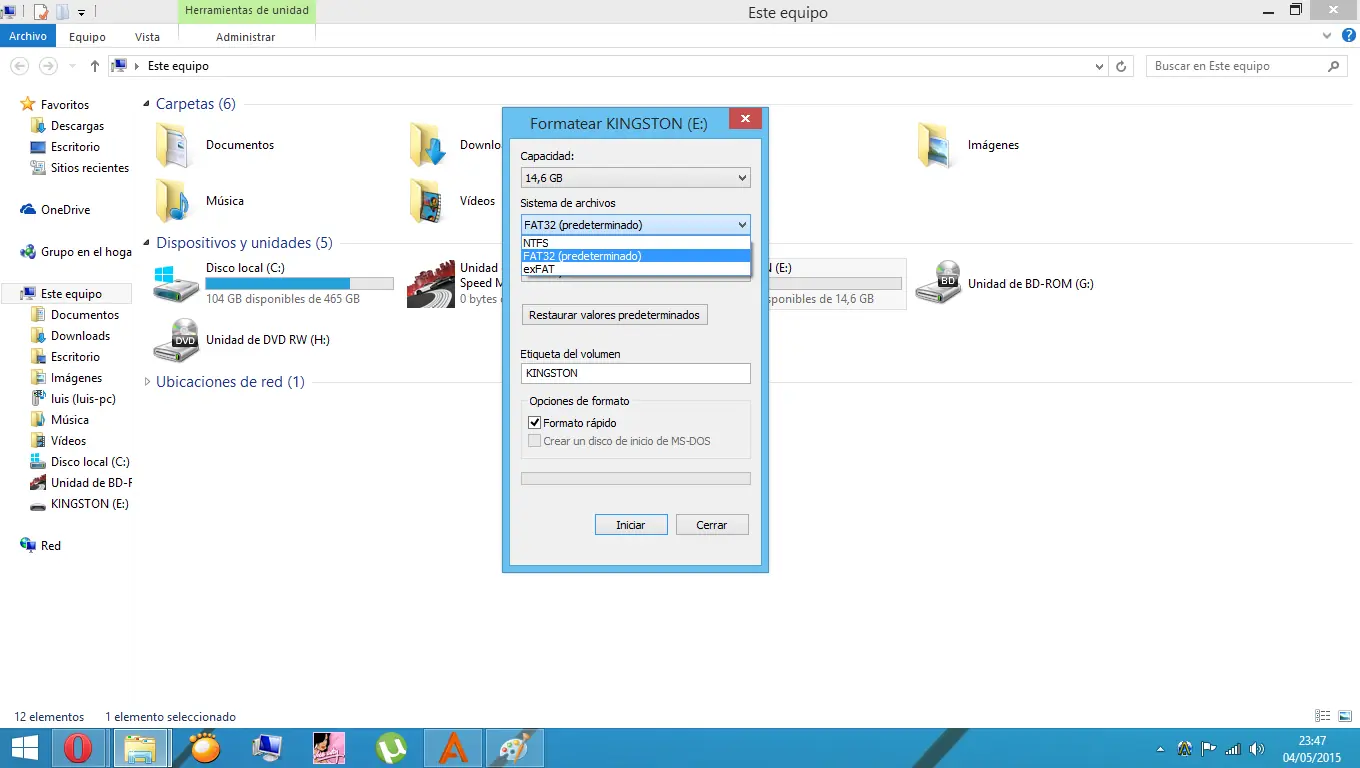This screenshot has width=1360, height=768.
Task: Click the Cerrar button in format dialog
Action: click(712, 525)
